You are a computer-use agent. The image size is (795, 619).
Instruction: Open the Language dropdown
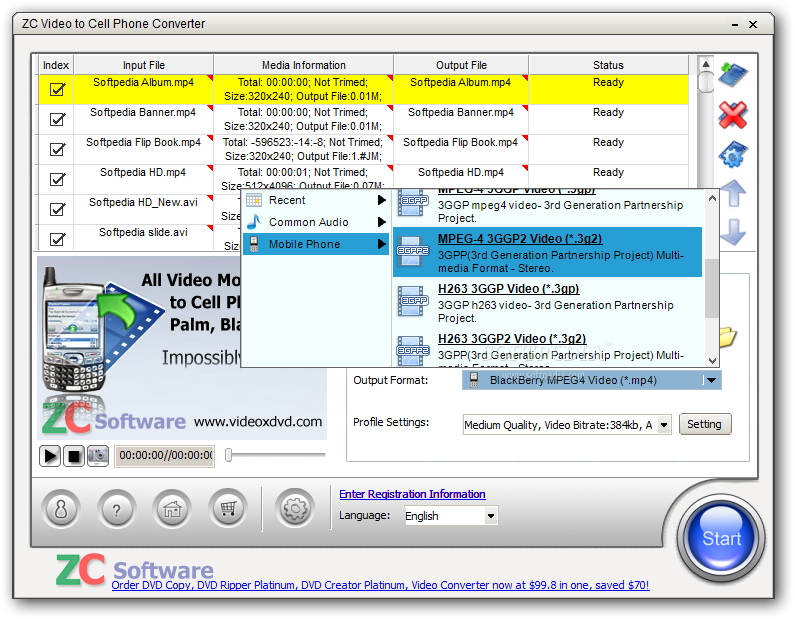click(x=490, y=516)
